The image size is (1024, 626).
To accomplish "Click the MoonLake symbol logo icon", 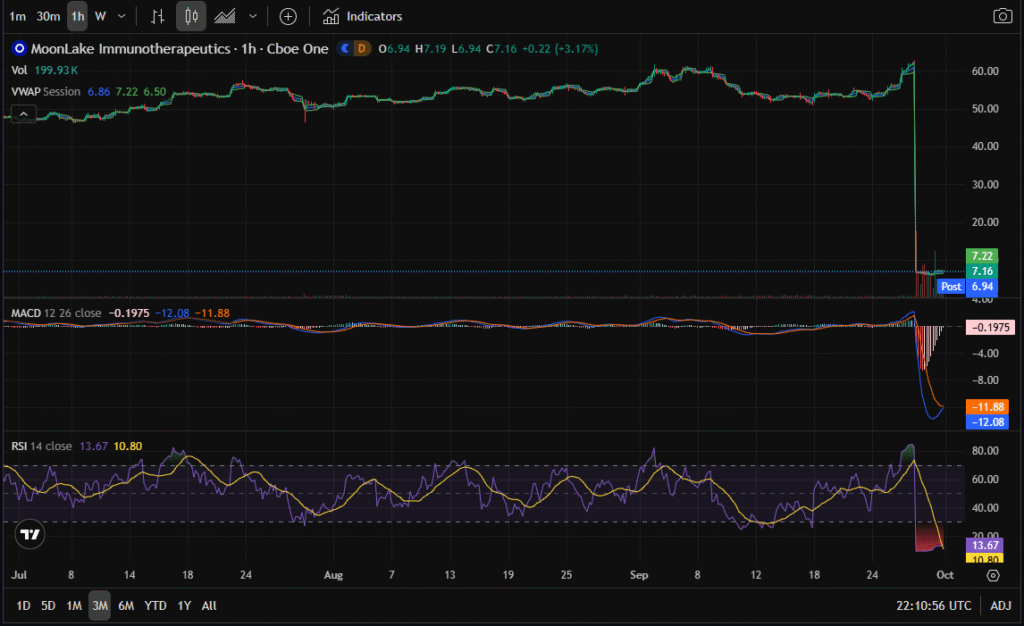I will pyautogui.click(x=18, y=48).
